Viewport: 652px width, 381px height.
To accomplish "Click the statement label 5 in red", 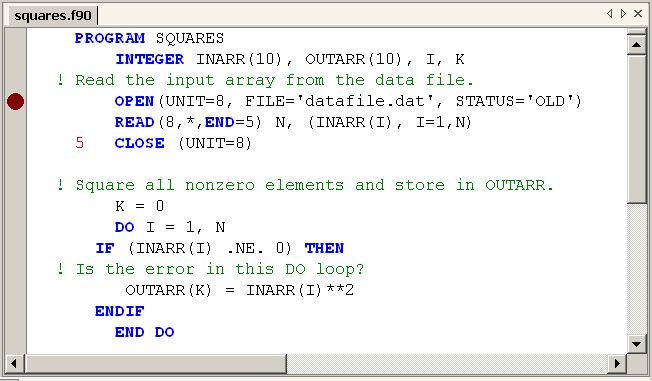I will [x=79, y=143].
